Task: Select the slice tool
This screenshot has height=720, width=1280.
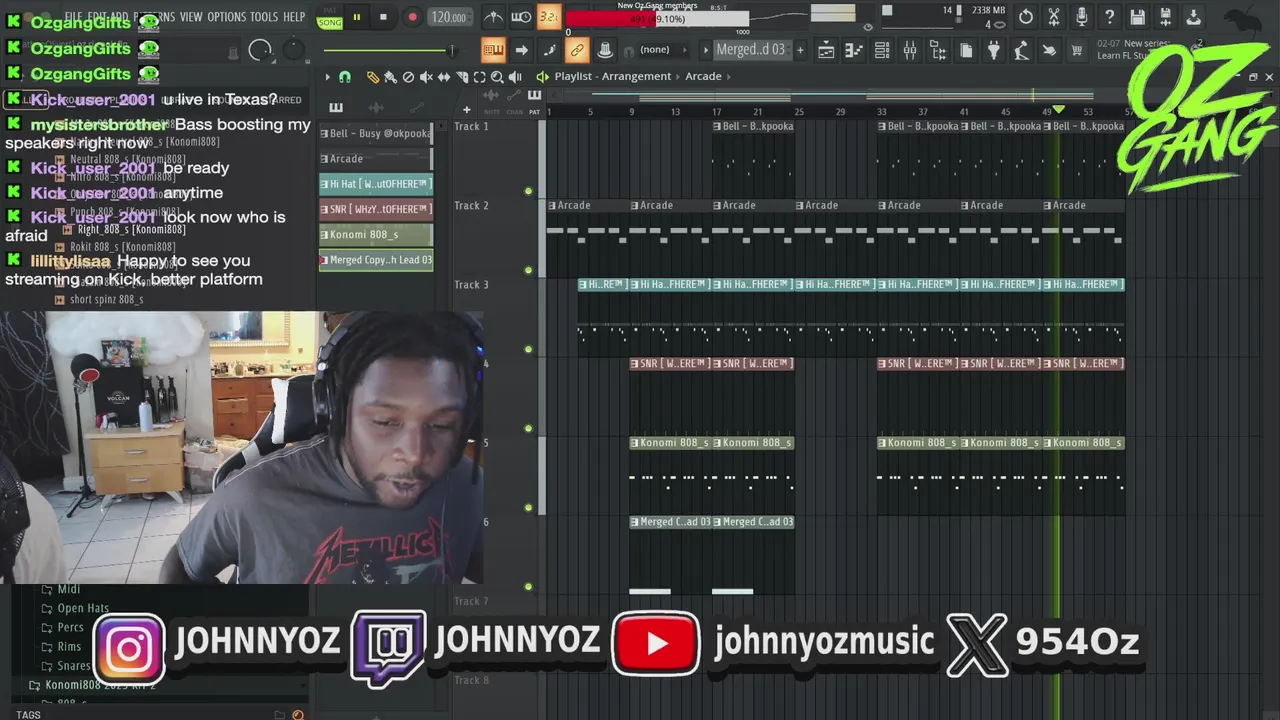Action: (x=462, y=77)
